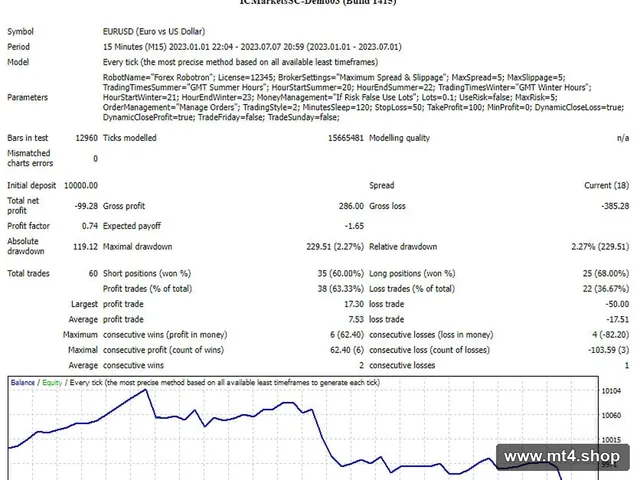Click the 'Expected payoff' label
The image size is (640, 480).
pyautogui.click(x=132, y=226)
